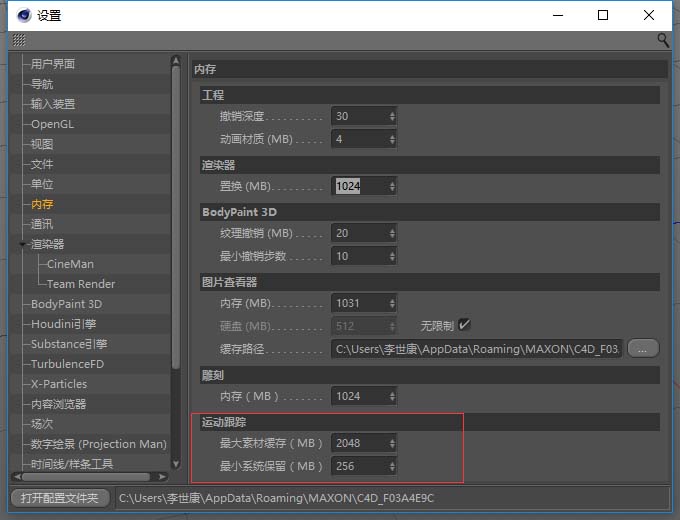This screenshot has width=680, height=520.
Task: Open the 通讯 settings page
Action: pos(42,224)
